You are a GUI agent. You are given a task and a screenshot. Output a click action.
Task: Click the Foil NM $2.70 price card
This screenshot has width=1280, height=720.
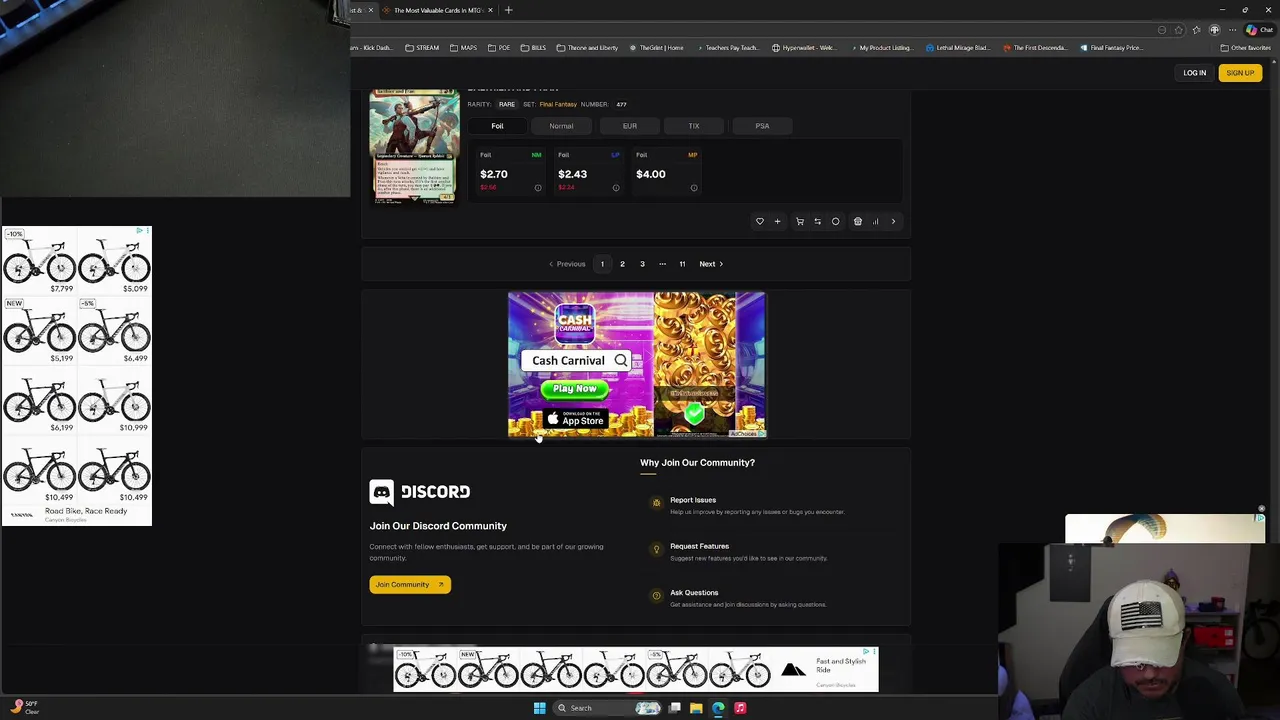[x=510, y=172]
